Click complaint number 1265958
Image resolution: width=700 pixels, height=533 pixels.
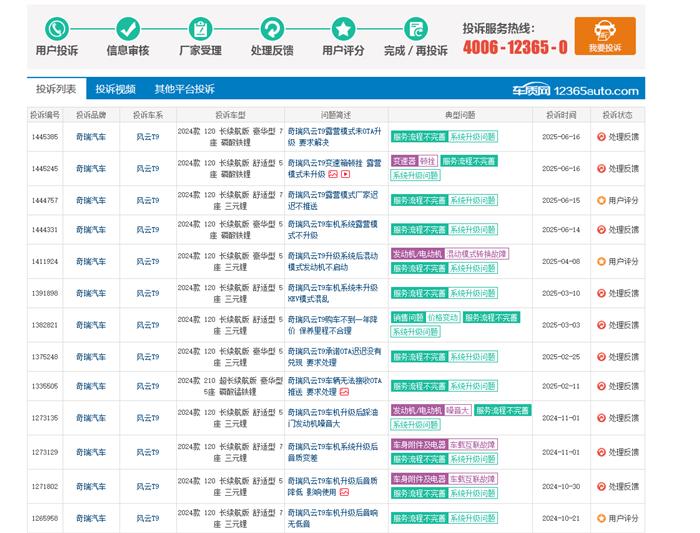(45, 518)
